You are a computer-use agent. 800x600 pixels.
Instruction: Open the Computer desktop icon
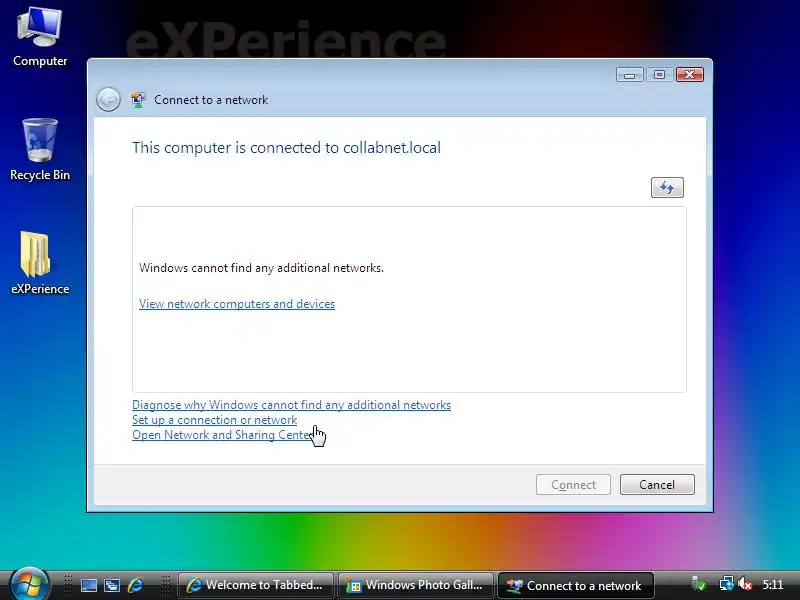click(x=40, y=37)
